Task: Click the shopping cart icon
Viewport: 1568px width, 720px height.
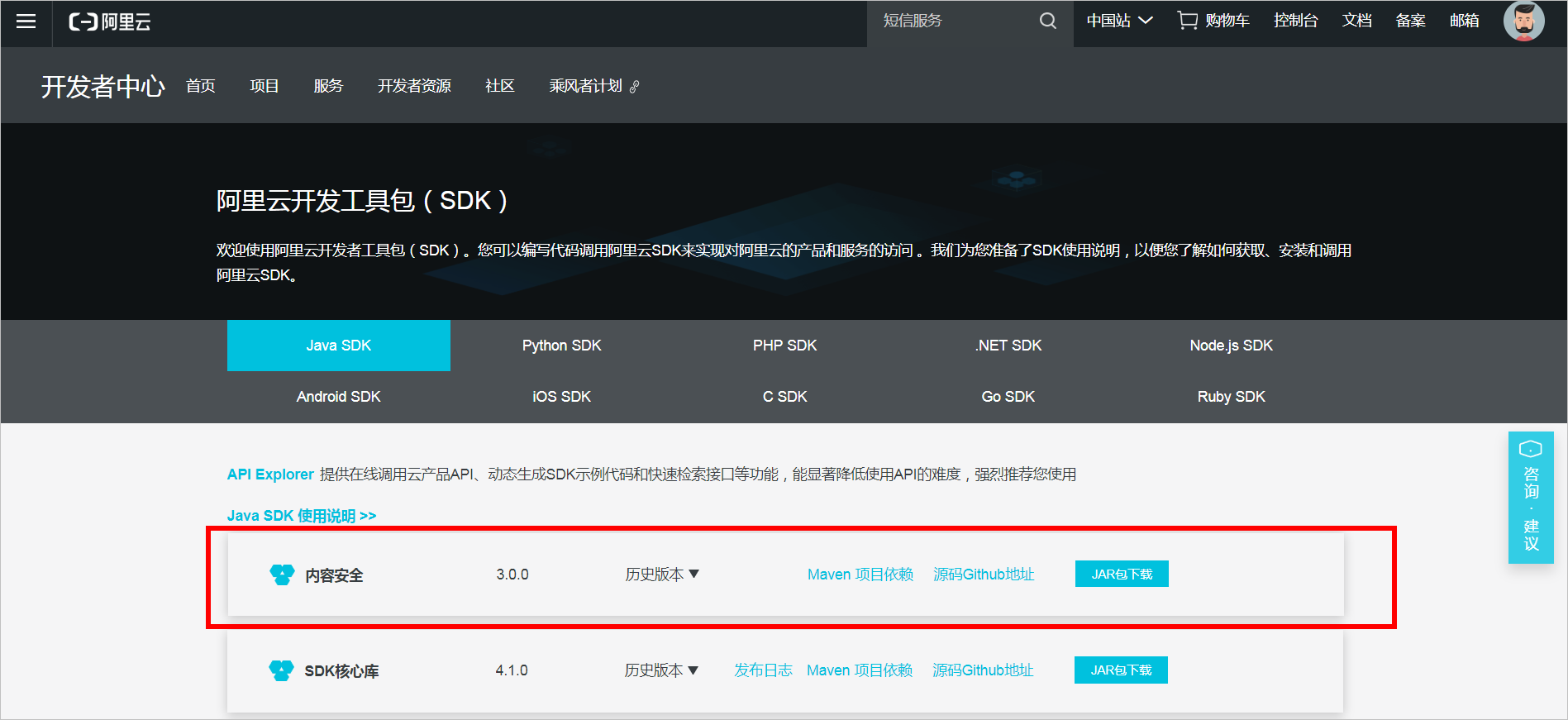Action: click(x=1187, y=21)
